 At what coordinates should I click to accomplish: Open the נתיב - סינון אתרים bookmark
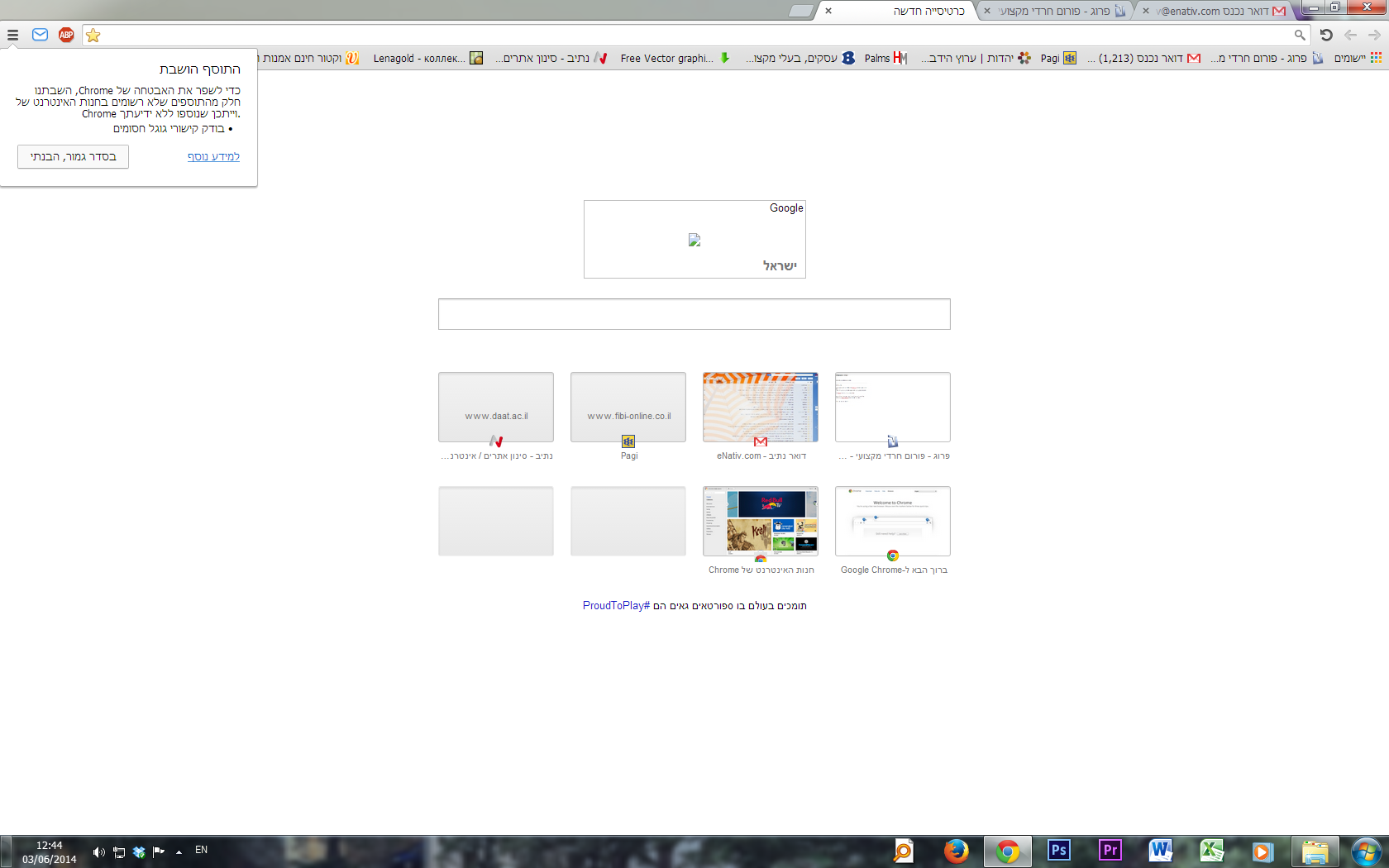551,58
